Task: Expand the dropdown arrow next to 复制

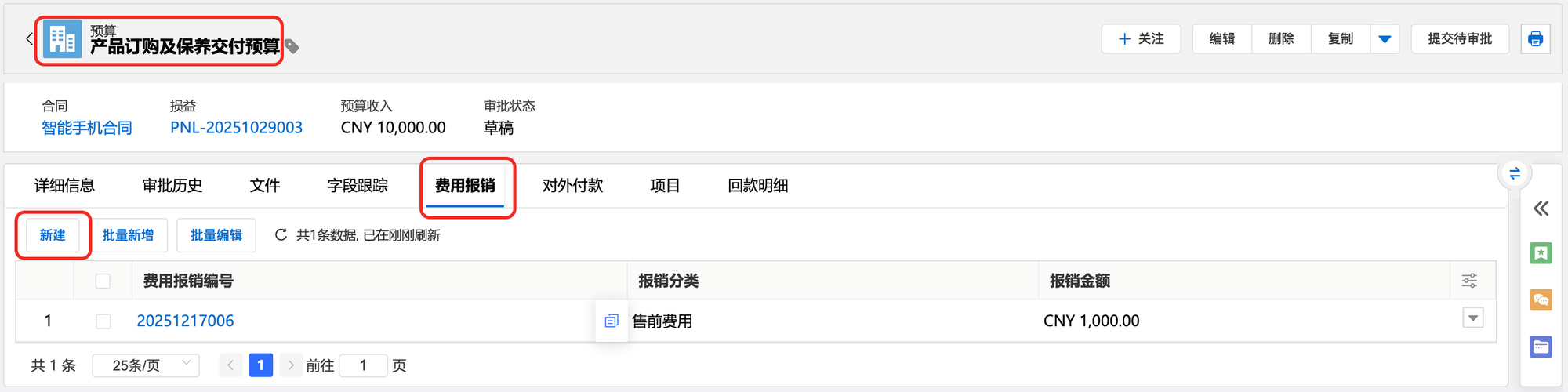Action: [x=1385, y=38]
